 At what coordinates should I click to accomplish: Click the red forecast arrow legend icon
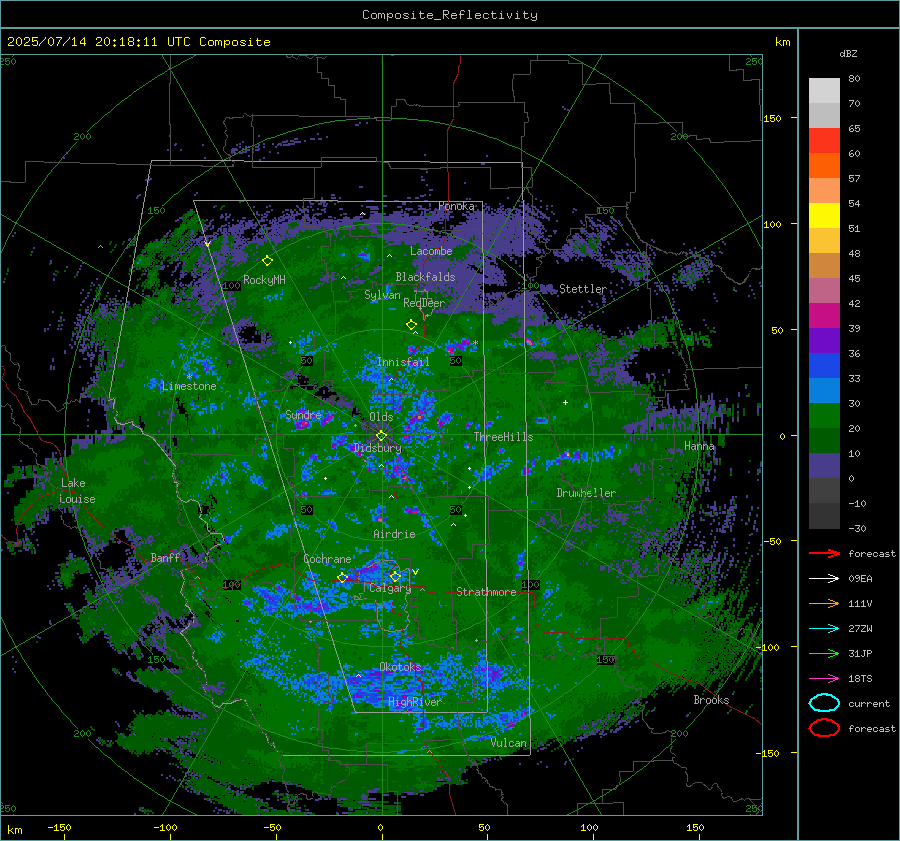pos(824,553)
